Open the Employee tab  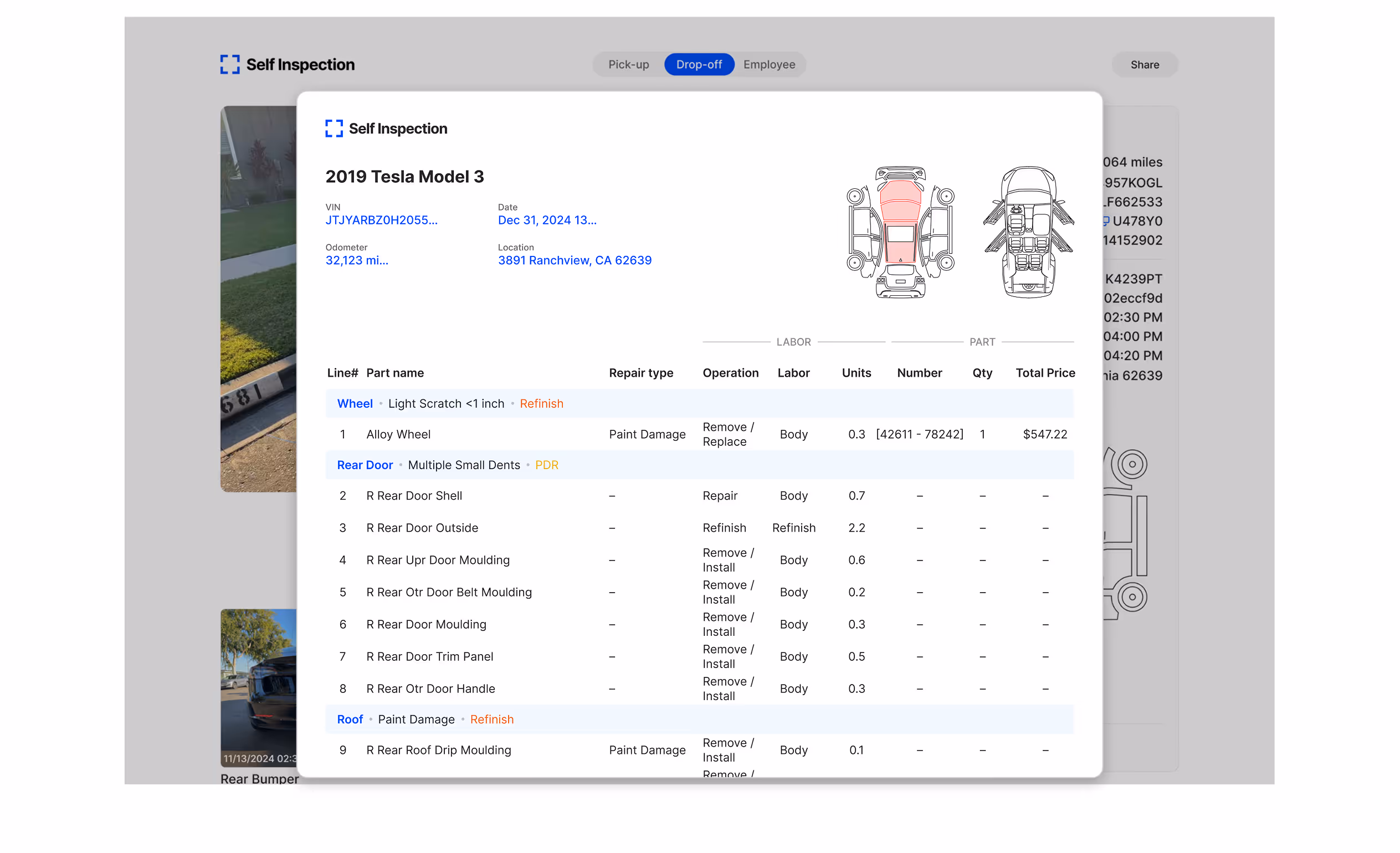coord(769,65)
